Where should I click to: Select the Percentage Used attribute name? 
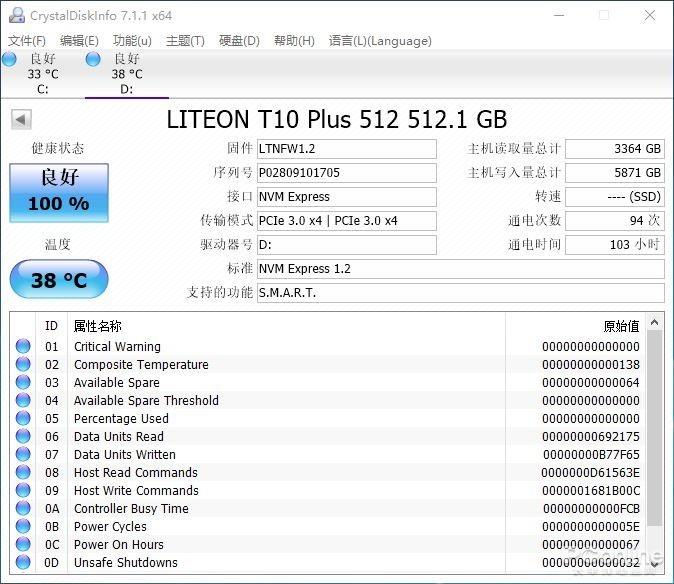[121, 419]
